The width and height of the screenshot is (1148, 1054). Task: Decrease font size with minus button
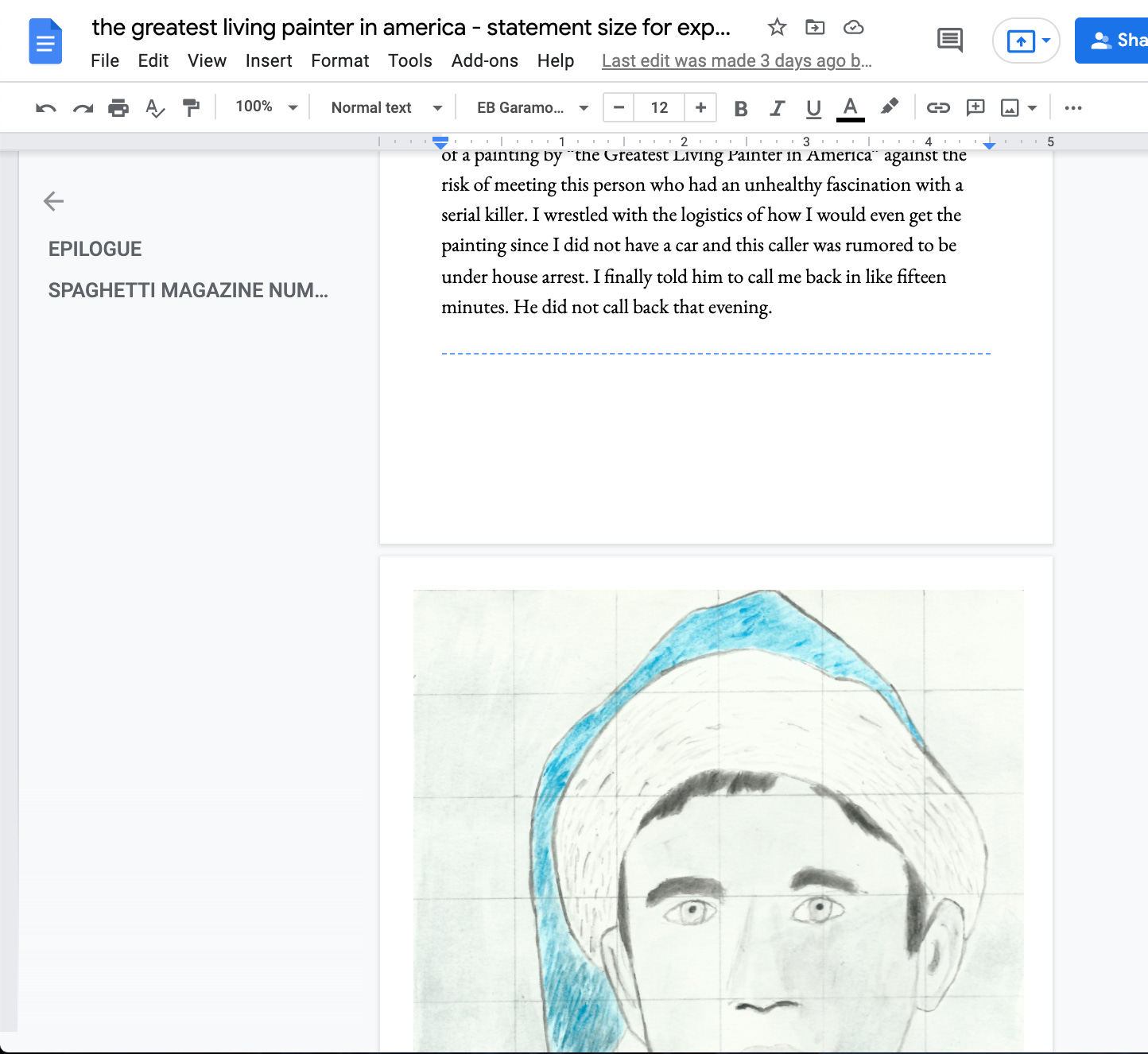pos(619,107)
